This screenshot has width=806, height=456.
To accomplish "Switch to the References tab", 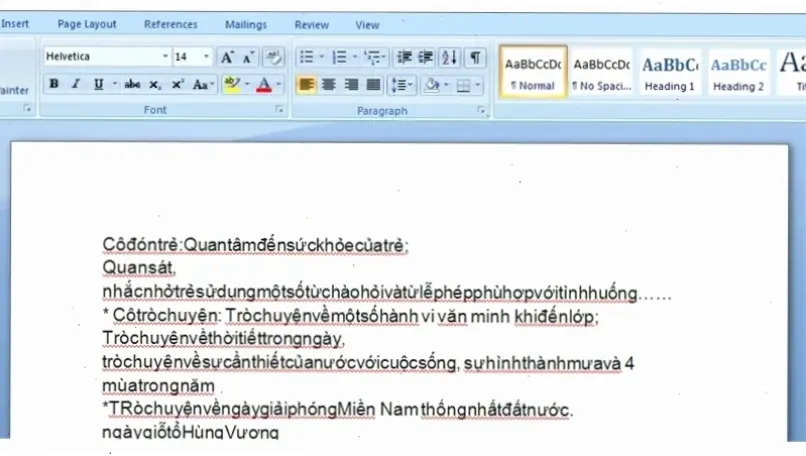I will coord(171,24).
